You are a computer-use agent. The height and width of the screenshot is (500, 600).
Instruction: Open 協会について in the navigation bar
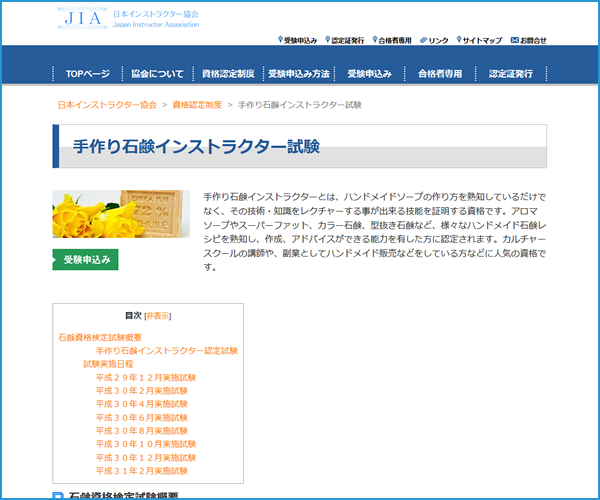click(157, 74)
